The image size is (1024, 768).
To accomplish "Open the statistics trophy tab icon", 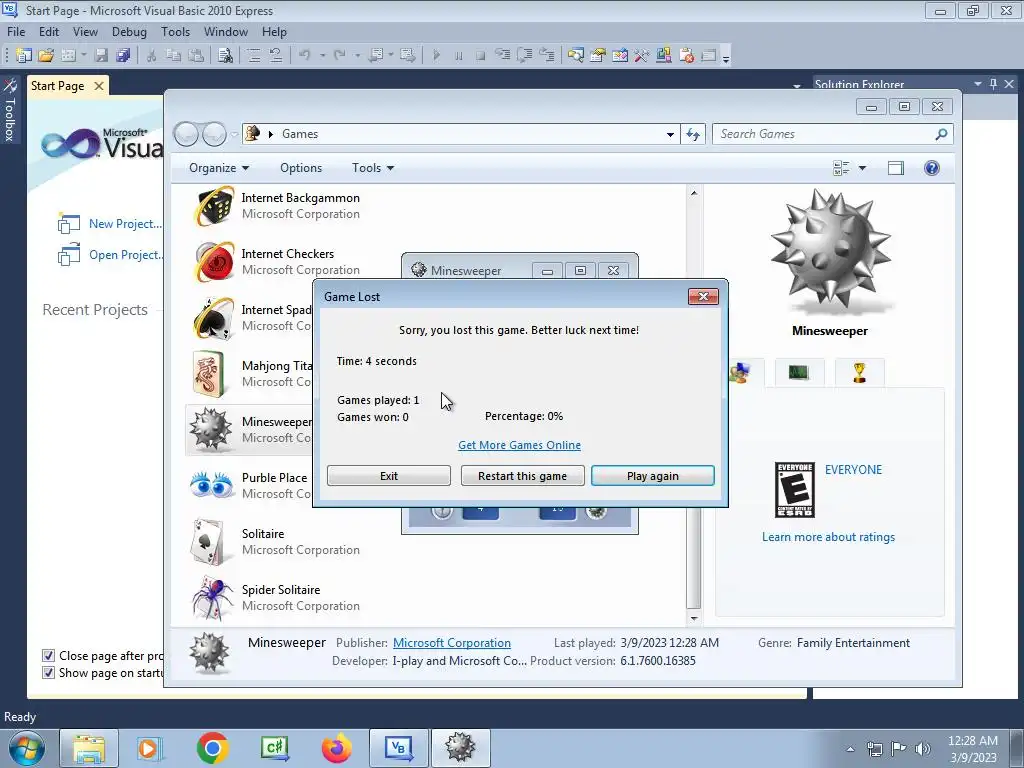I will pyautogui.click(x=859, y=372).
